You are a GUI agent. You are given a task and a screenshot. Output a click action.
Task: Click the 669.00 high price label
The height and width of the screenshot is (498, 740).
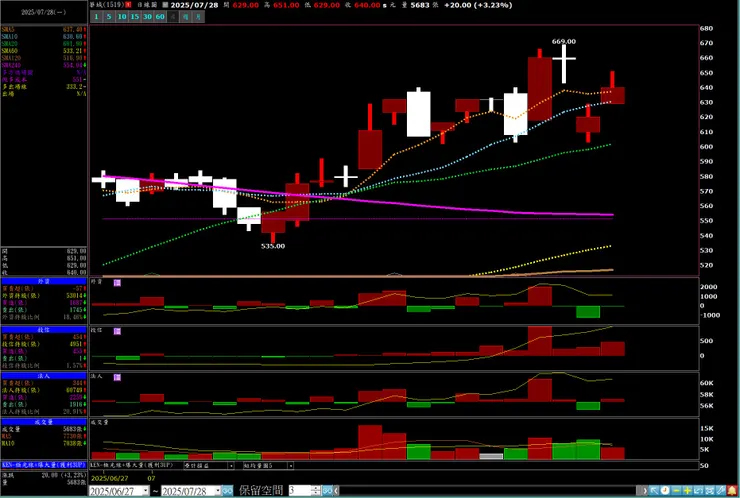pyautogui.click(x=563, y=42)
